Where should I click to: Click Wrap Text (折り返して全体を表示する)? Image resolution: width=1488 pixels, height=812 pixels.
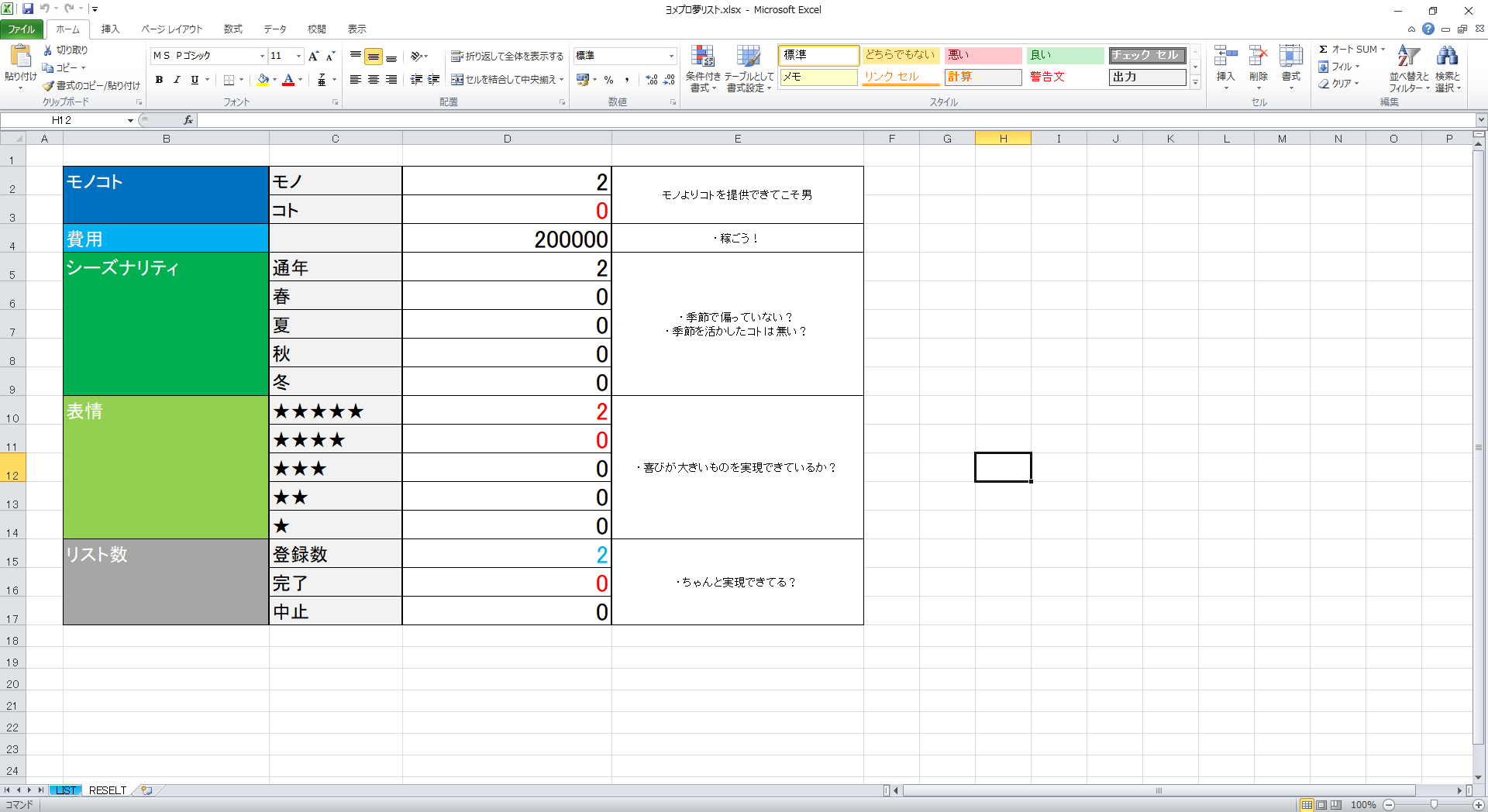(508, 56)
